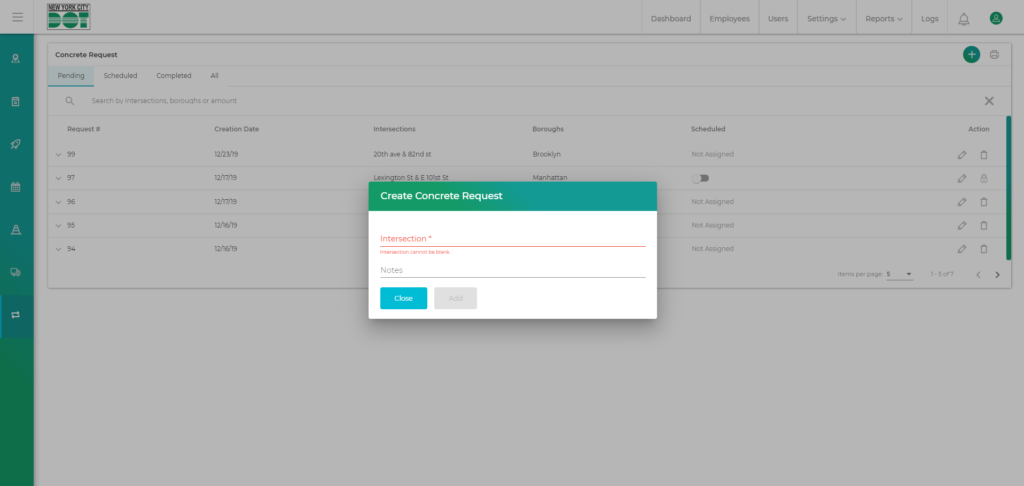Image resolution: width=1024 pixels, height=486 pixels.
Task: Click the print icon in Concrete Request header
Action: click(x=994, y=54)
